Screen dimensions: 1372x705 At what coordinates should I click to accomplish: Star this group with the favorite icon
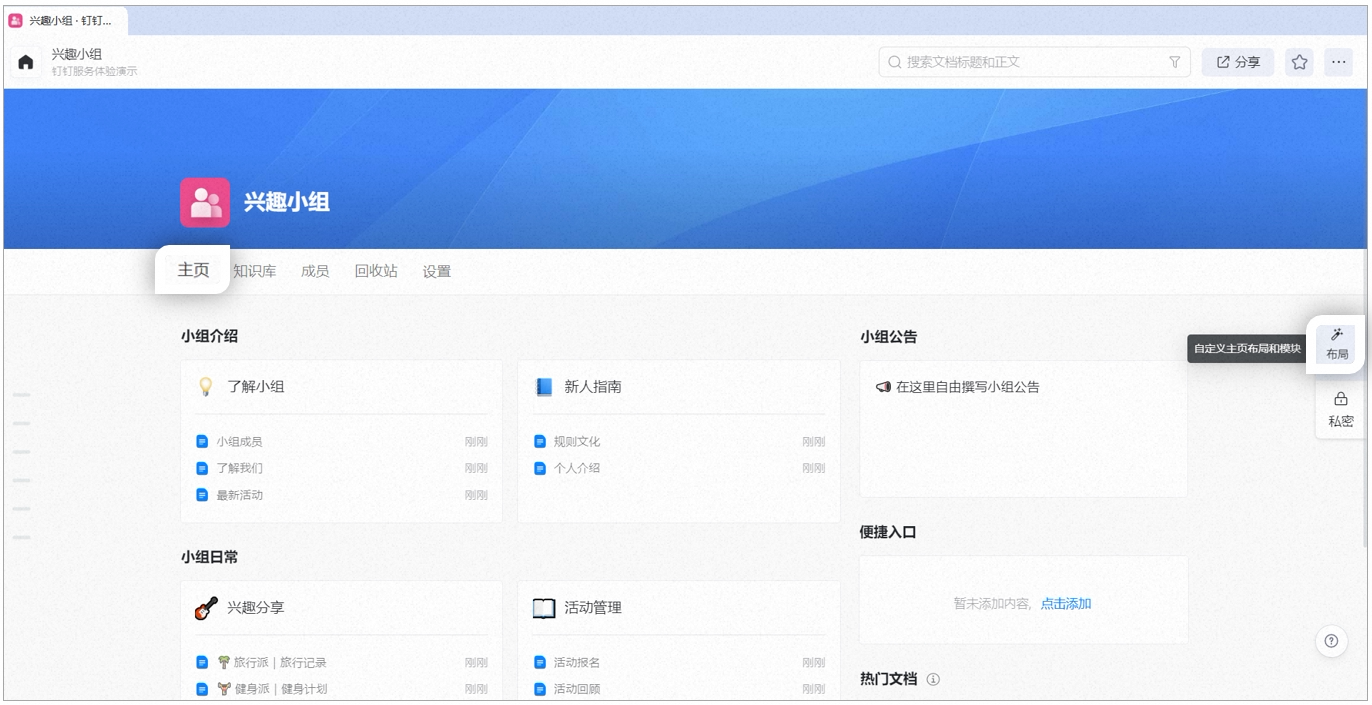(x=1299, y=62)
